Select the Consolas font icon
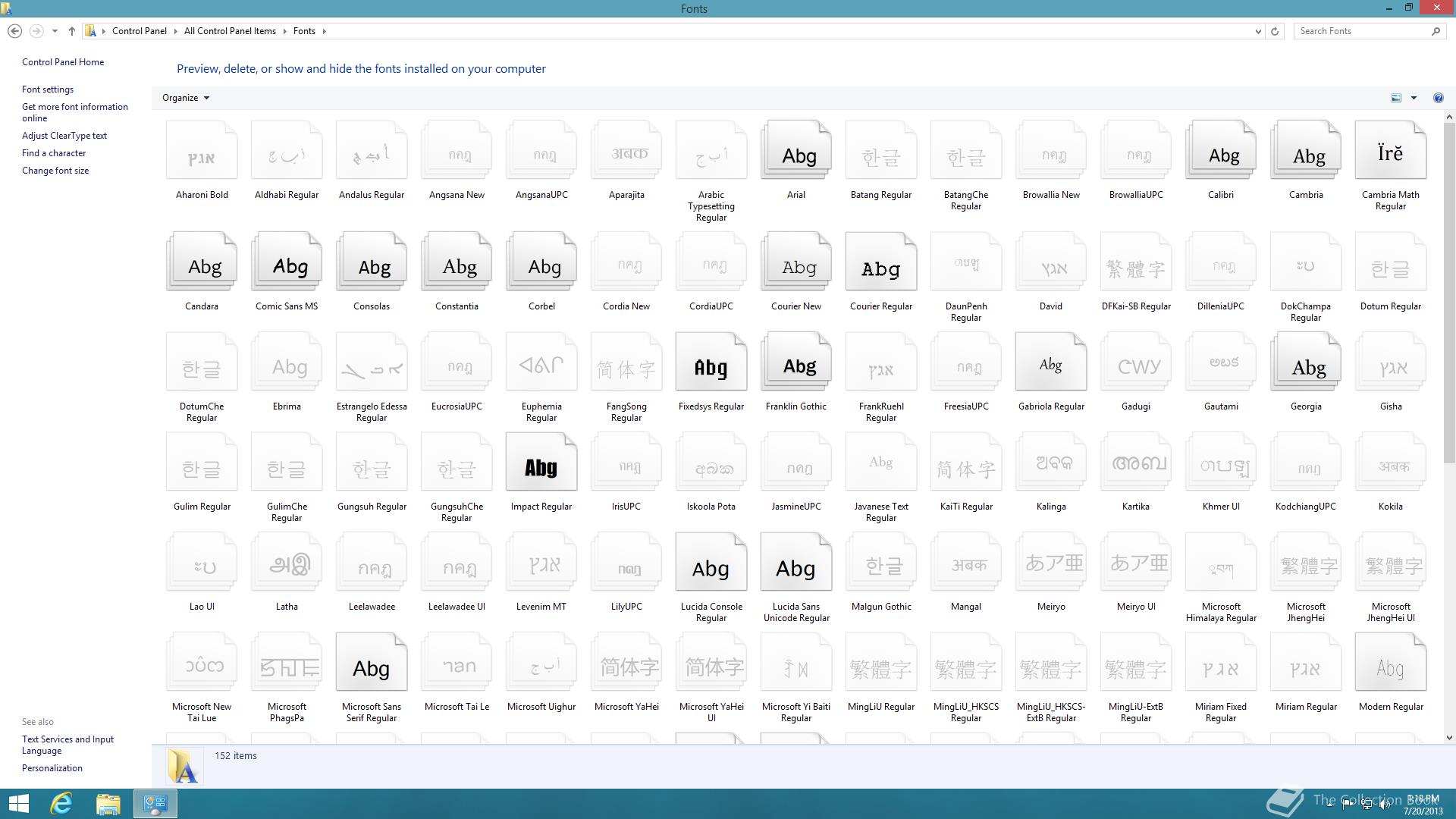The width and height of the screenshot is (1456, 819). pyautogui.click(x=372, y=262)
